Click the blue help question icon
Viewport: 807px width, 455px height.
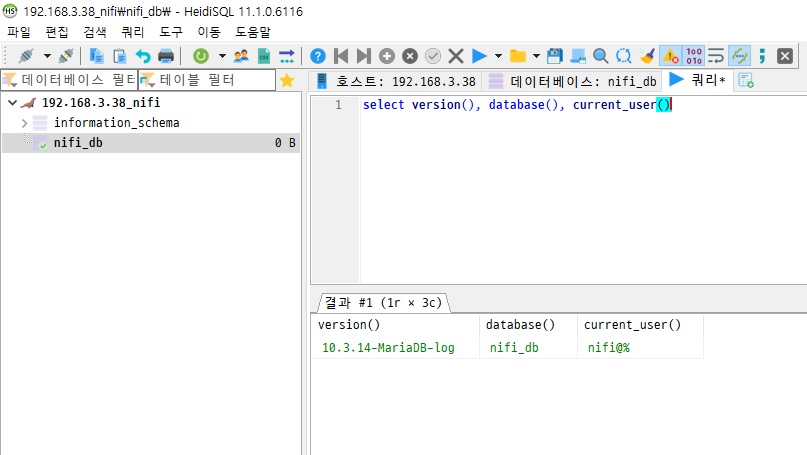coord(318,56)
